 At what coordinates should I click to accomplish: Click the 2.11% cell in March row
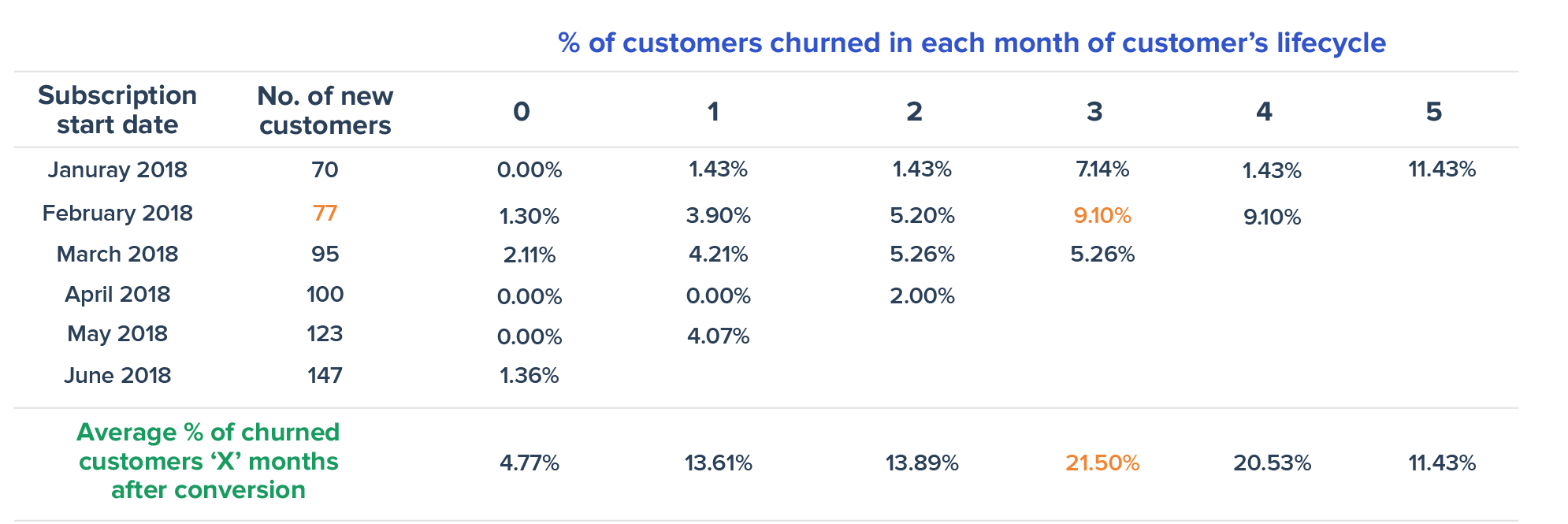[529, 255]
